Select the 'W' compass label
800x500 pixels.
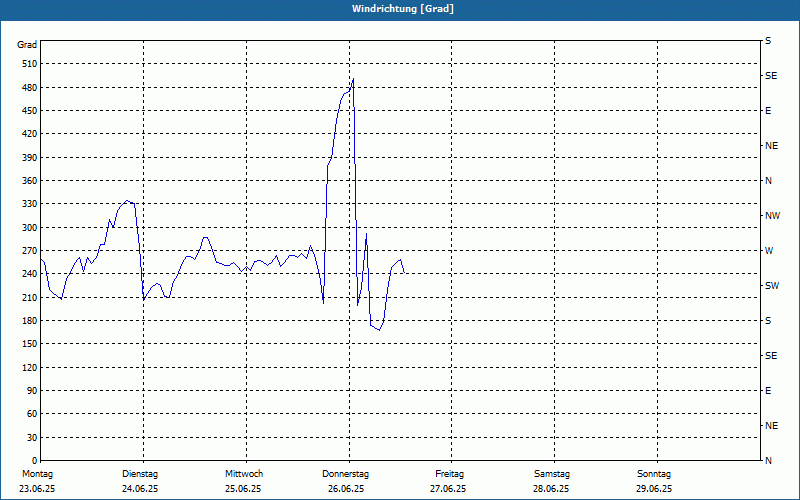769,251
